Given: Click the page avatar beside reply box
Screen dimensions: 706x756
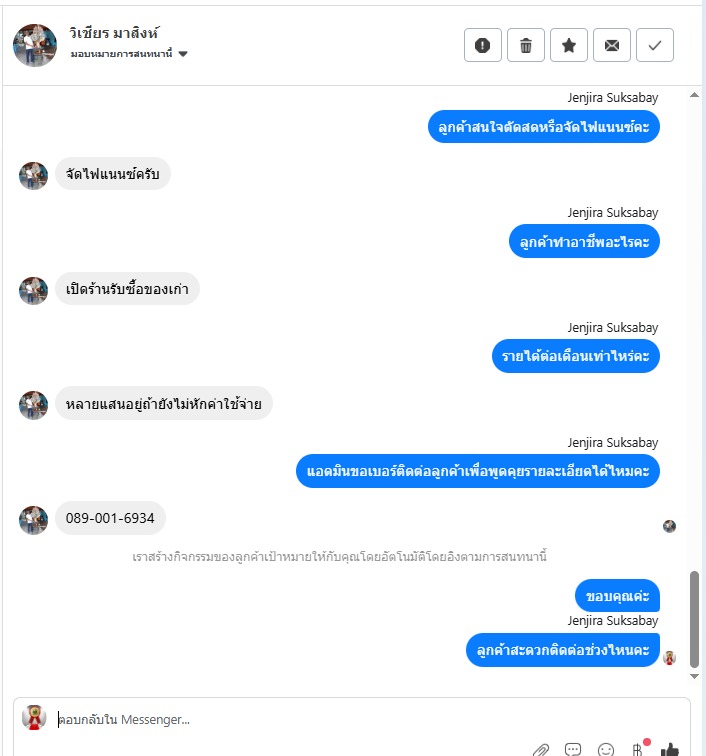Looking at the screenshot, I should (34, 718).
